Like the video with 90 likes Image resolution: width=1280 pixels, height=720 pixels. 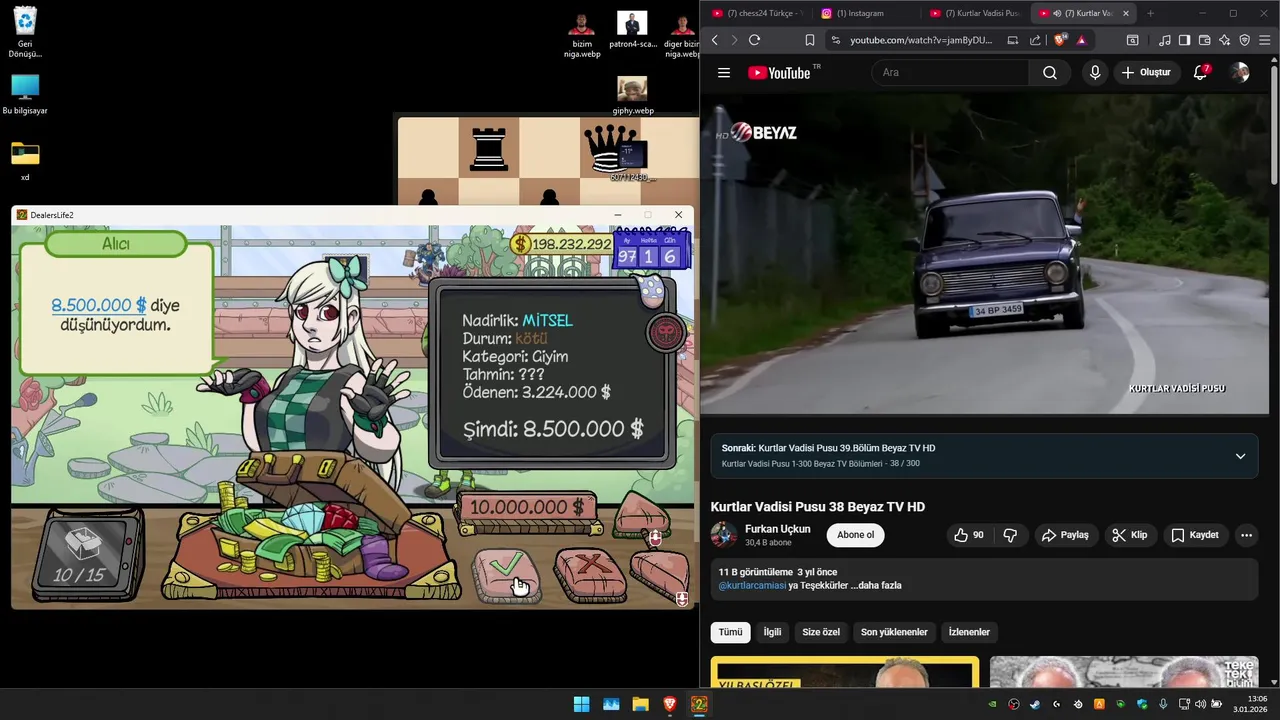tap(968, 535)
